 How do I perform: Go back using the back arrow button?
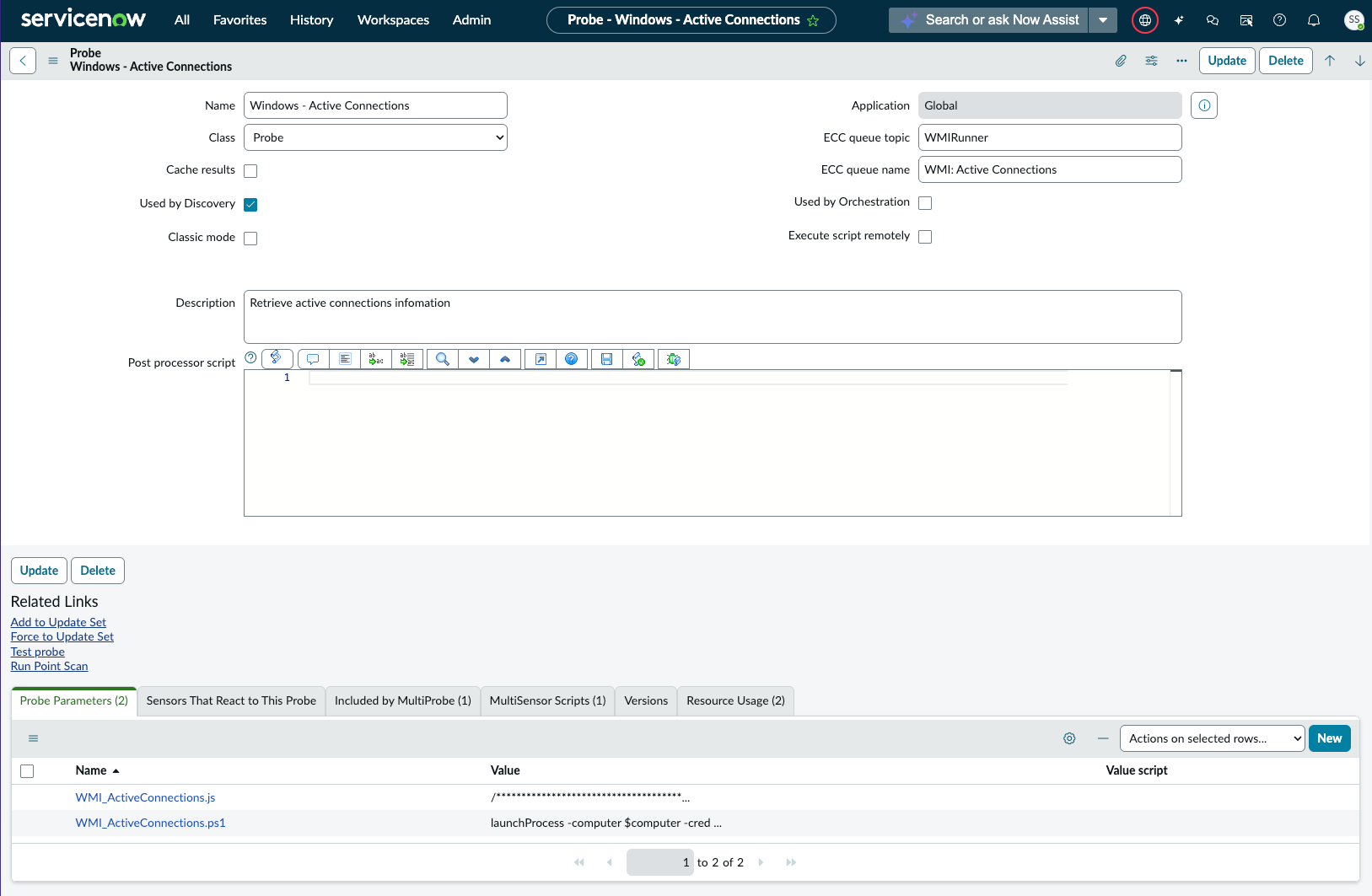point(23,61)
